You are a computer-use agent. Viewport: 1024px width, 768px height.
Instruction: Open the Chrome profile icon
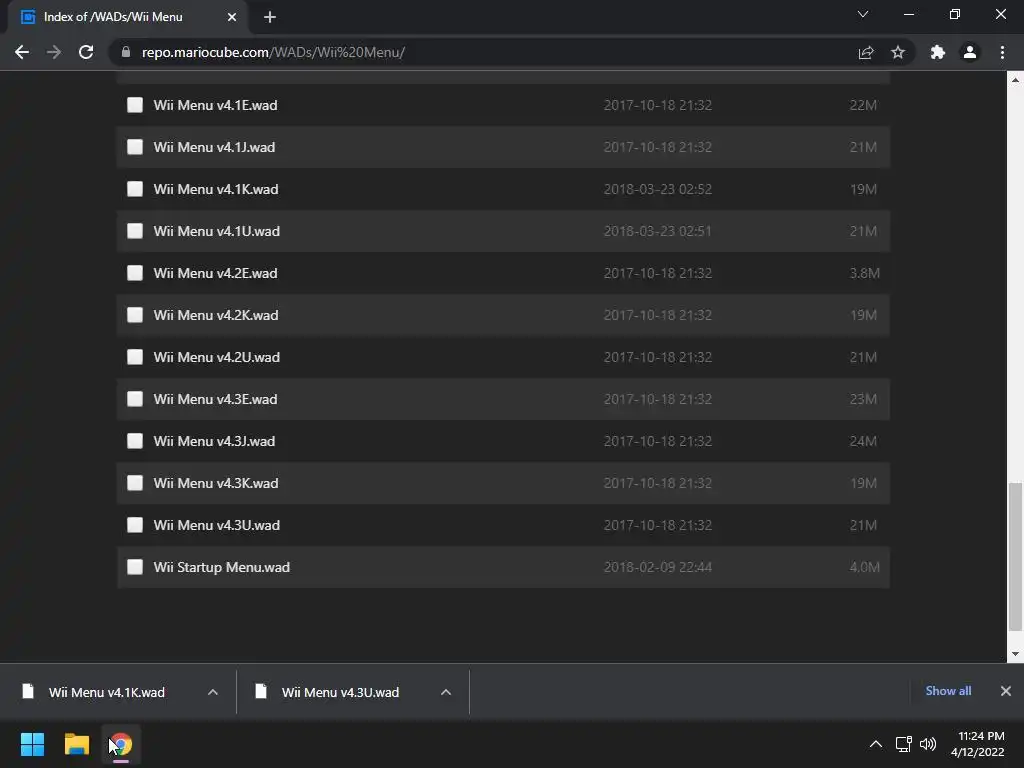point(970,52)
